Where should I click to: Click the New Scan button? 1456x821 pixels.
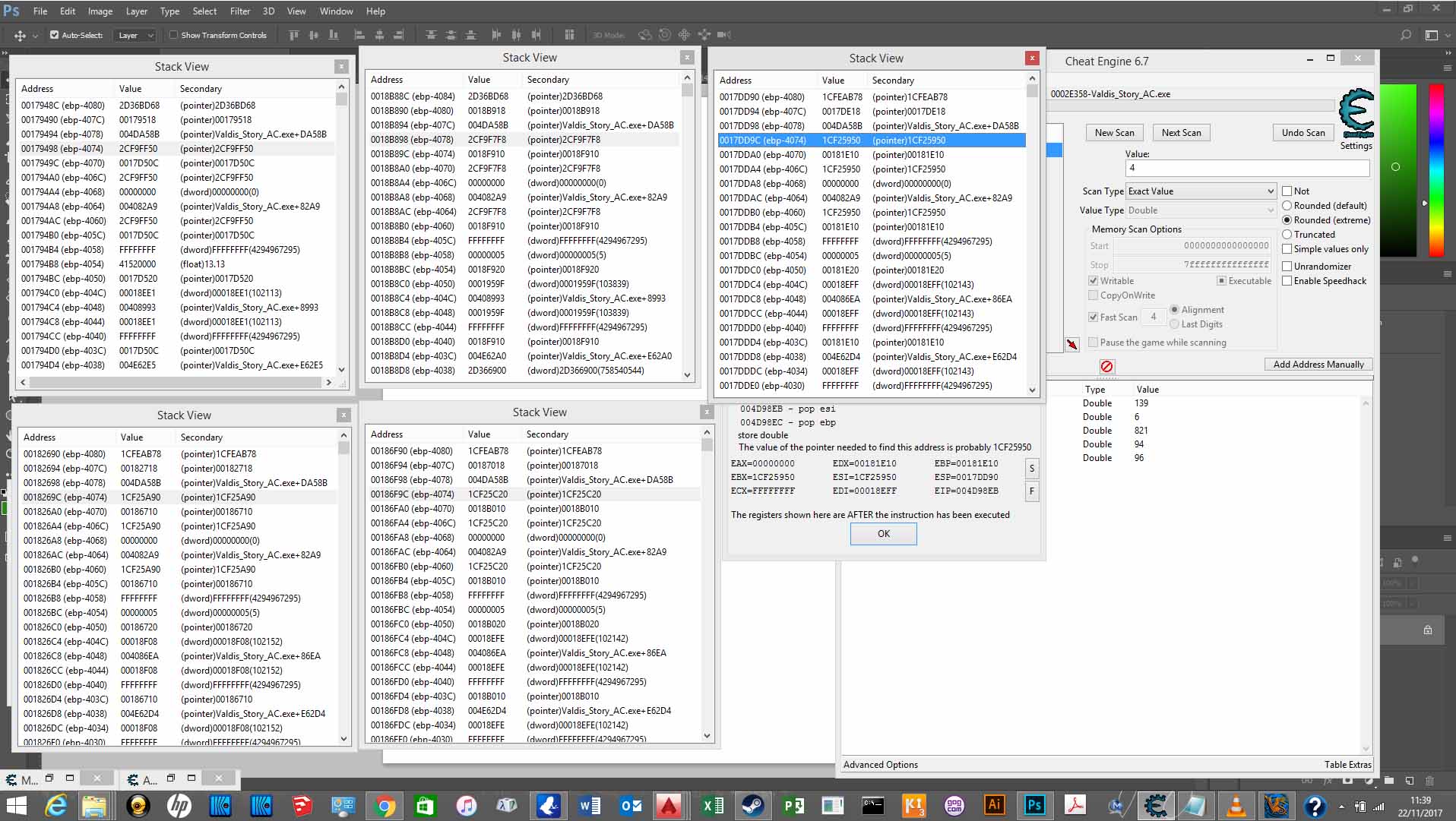[x=1114, y=133]
